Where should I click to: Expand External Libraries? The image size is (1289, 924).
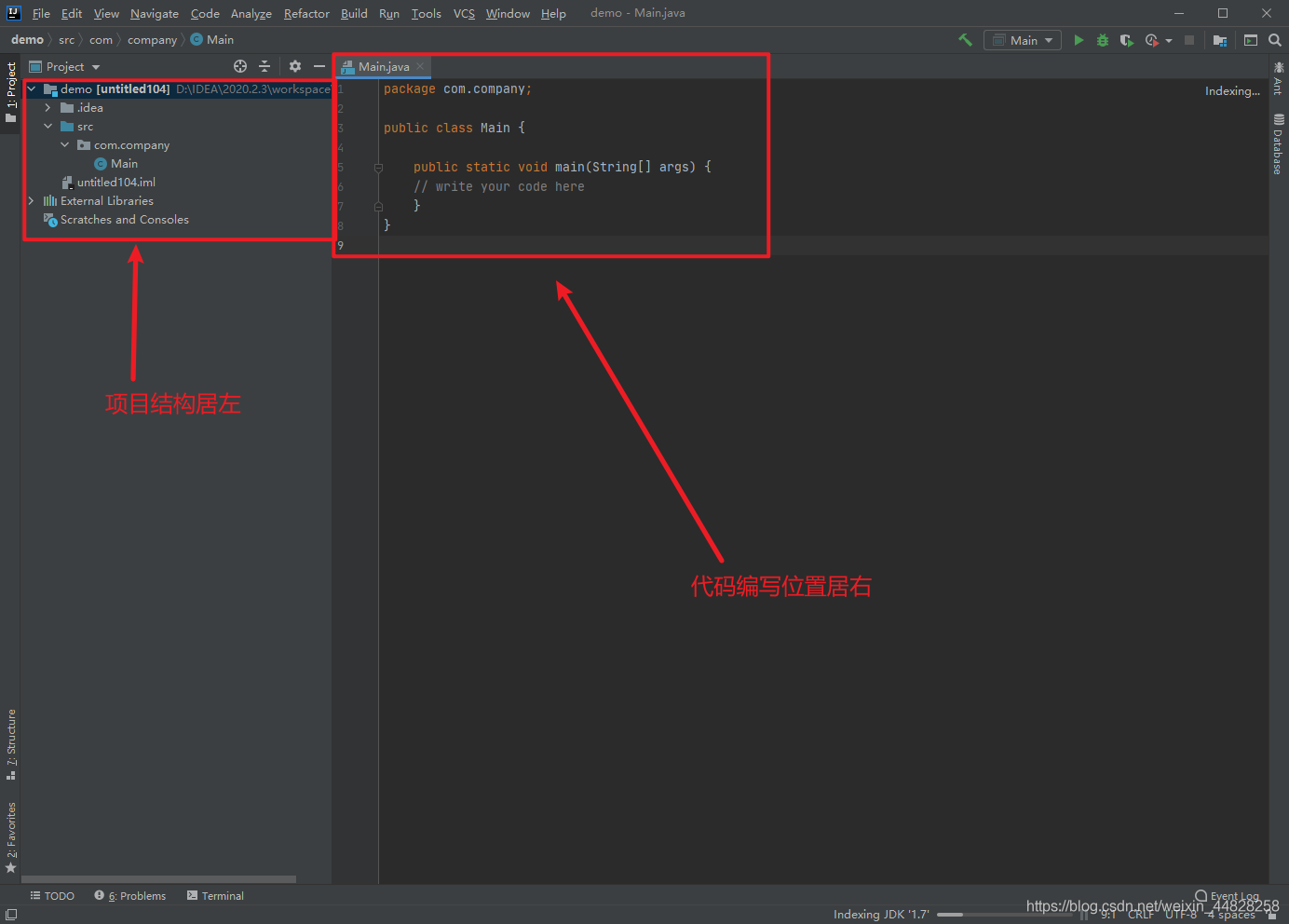point(32,201)
